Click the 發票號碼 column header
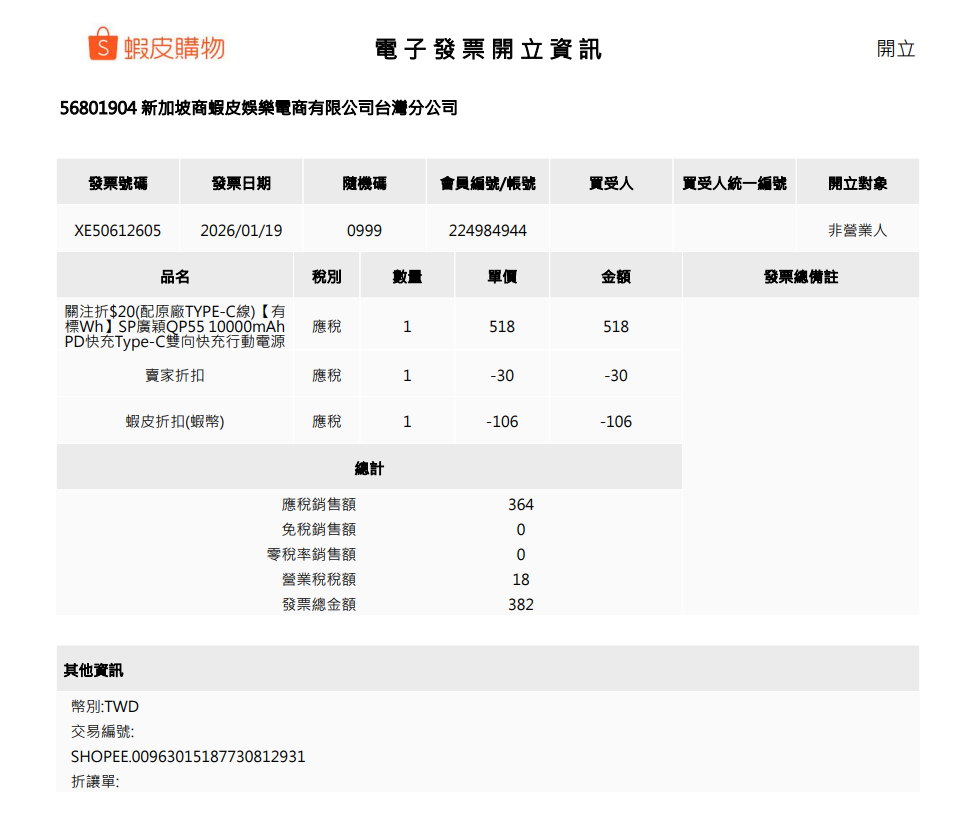The height and width of the screenshot is (815, 979). (118, 183)
